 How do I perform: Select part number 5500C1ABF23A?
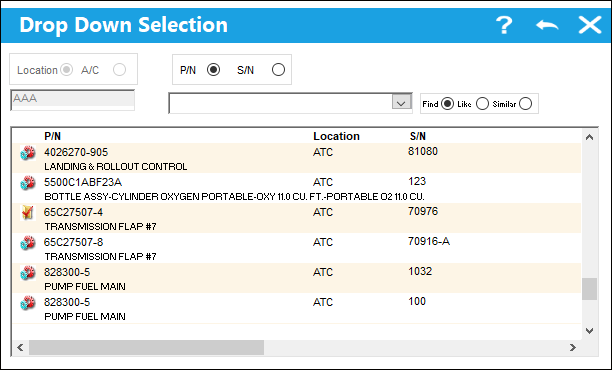83,182
